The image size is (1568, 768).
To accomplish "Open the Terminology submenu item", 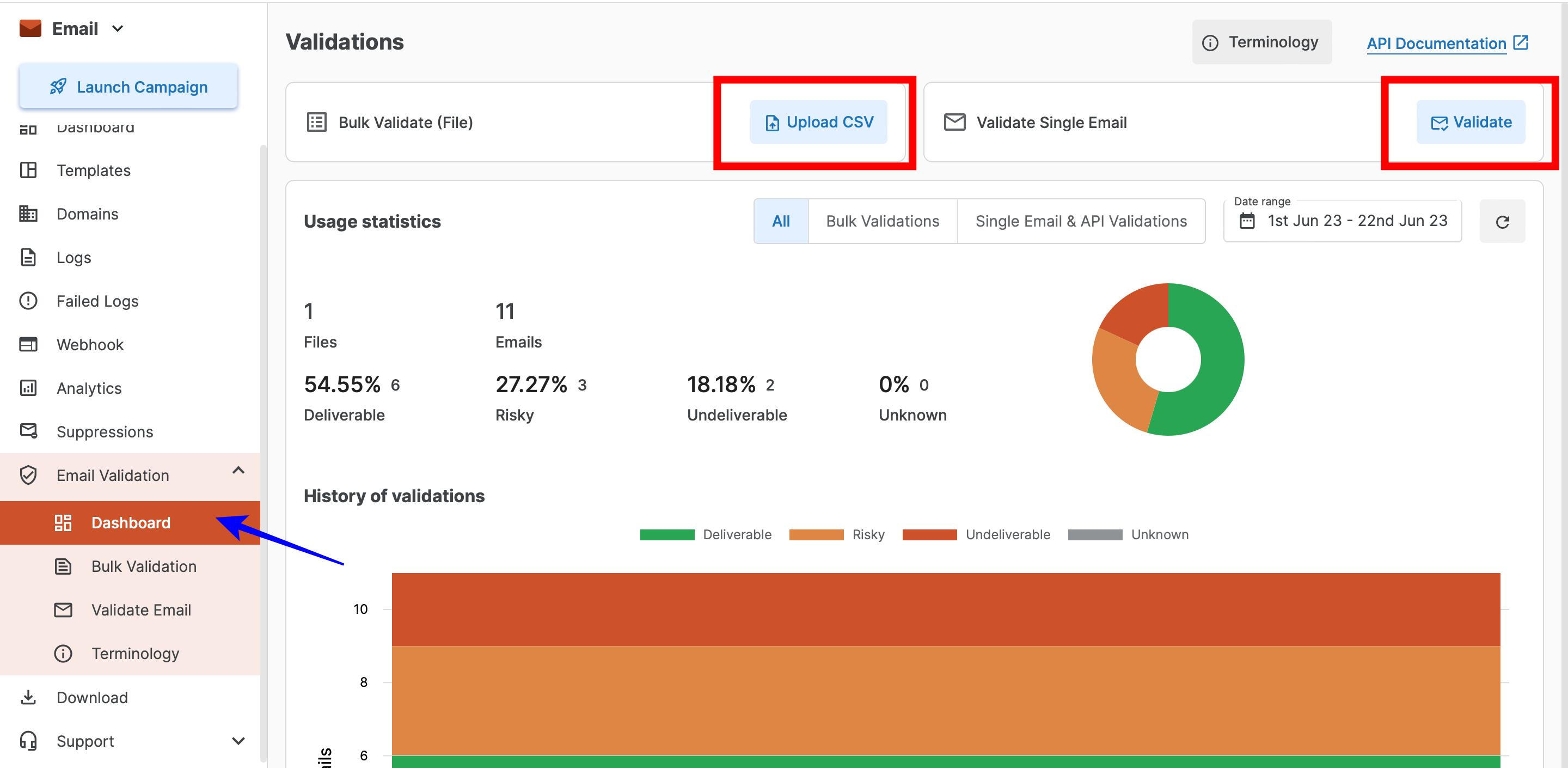I will click(x=130, y=654).
